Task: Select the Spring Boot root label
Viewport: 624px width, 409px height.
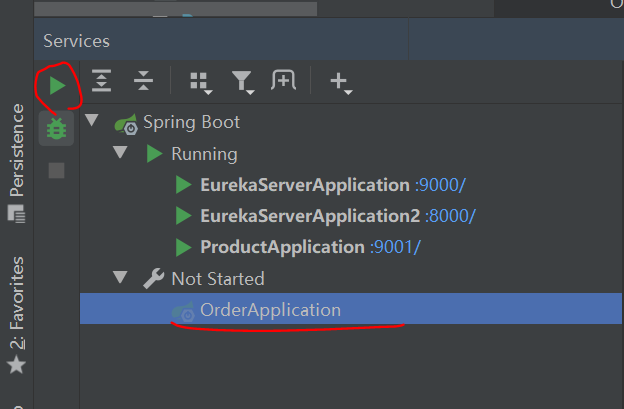Action: coord(191,122)
